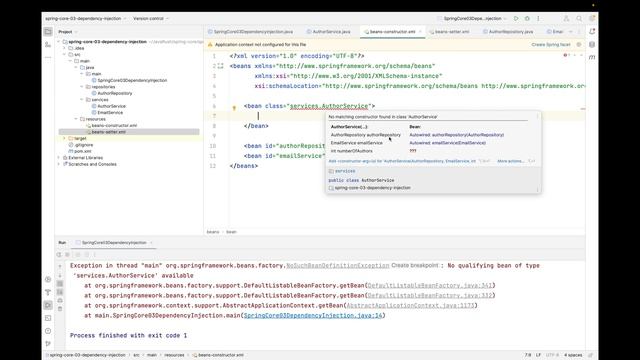Collapse the repositories package
The height and width of the screenshot is (360, 640).
82,87
